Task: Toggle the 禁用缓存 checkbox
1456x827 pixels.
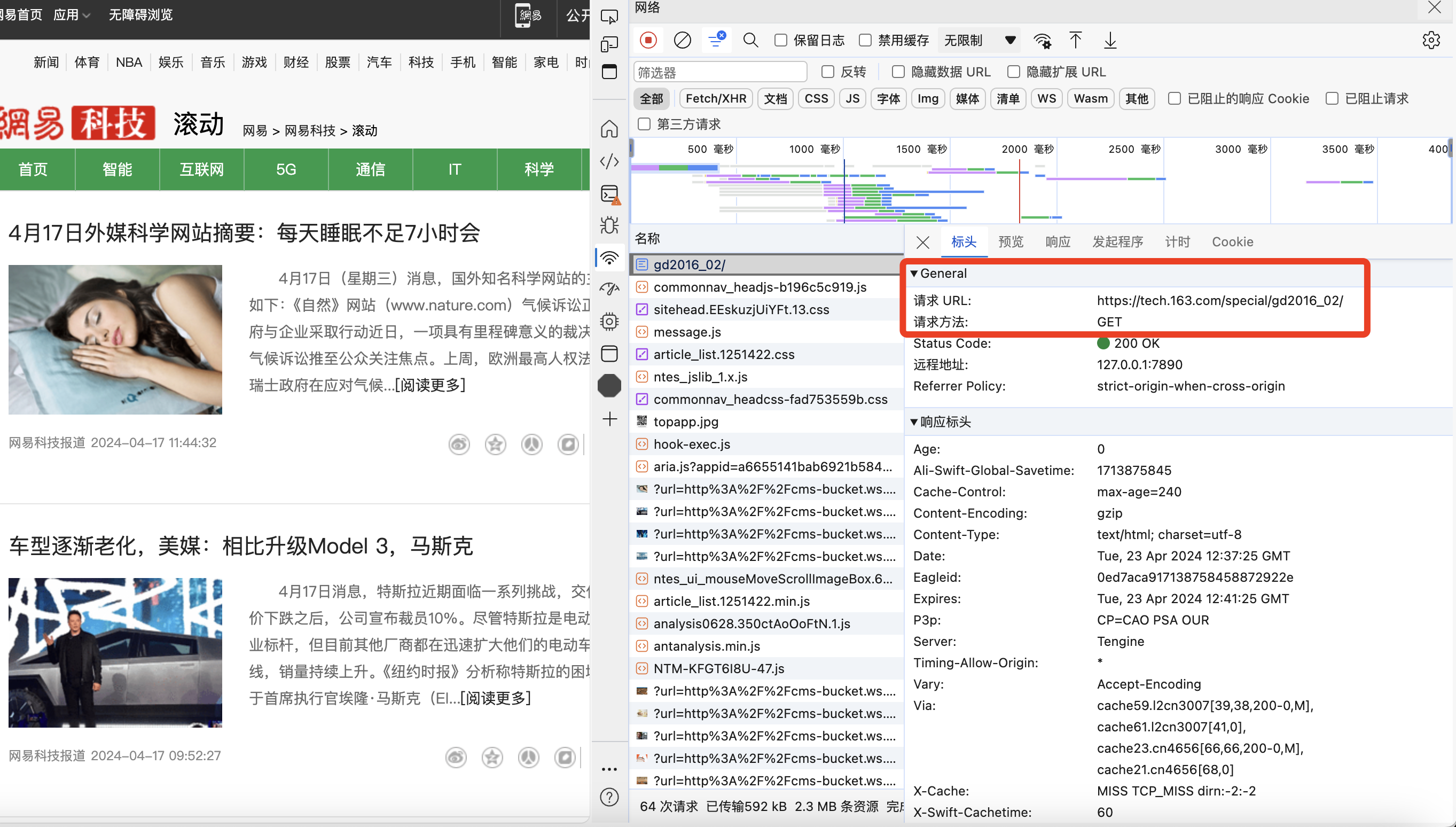Action: (x=865, y=40)
